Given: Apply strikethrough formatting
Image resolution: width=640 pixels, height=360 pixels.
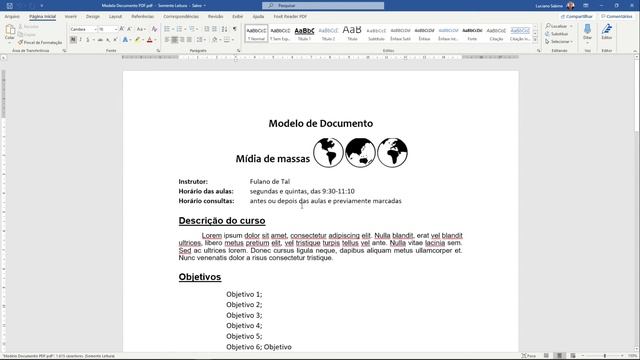Looking at the screenshot, I should click(x=100, y=40).
